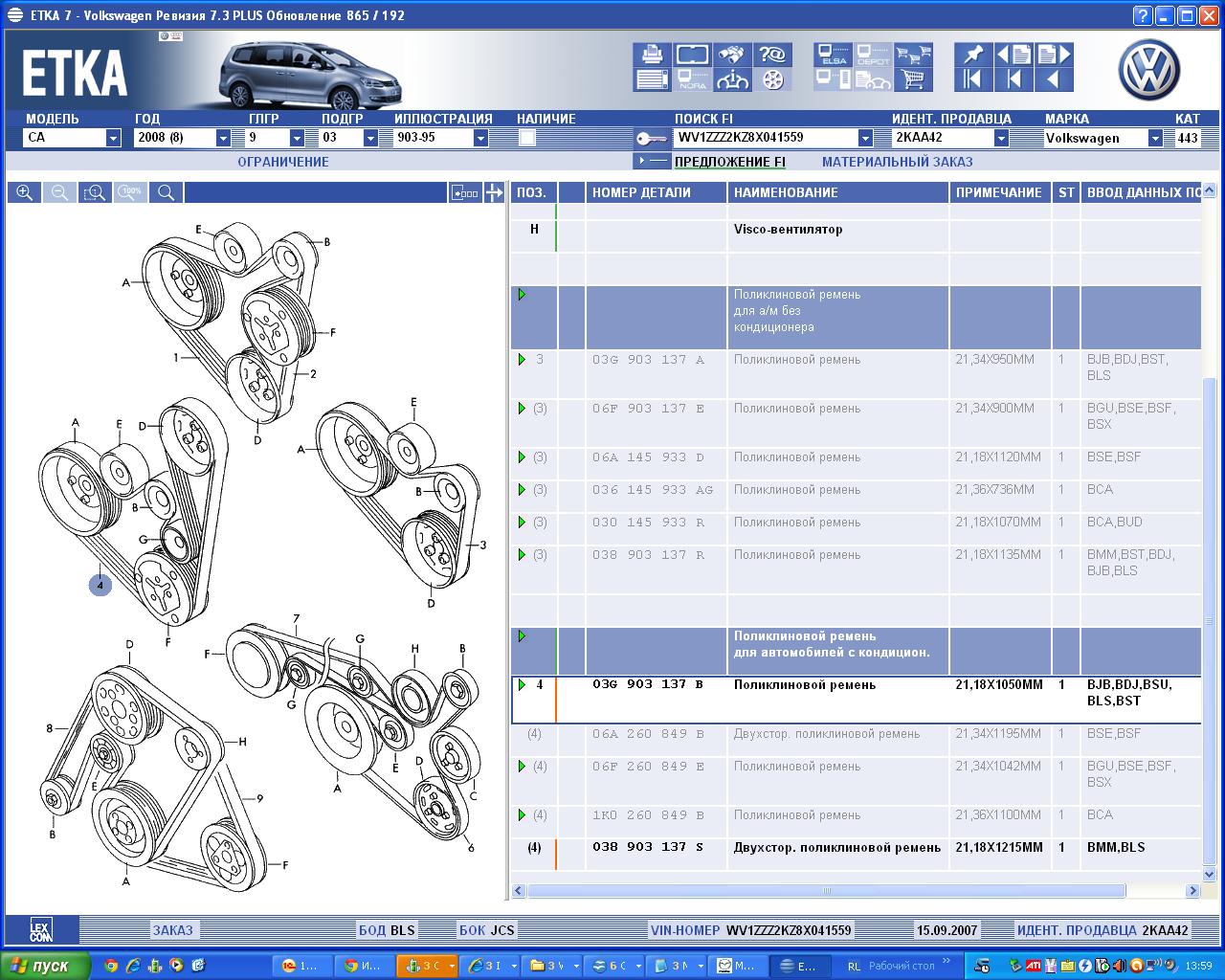Click the parts list scroll right arrow
The height and width of the screenshot is (980, 1225).
coord(1192,891)
